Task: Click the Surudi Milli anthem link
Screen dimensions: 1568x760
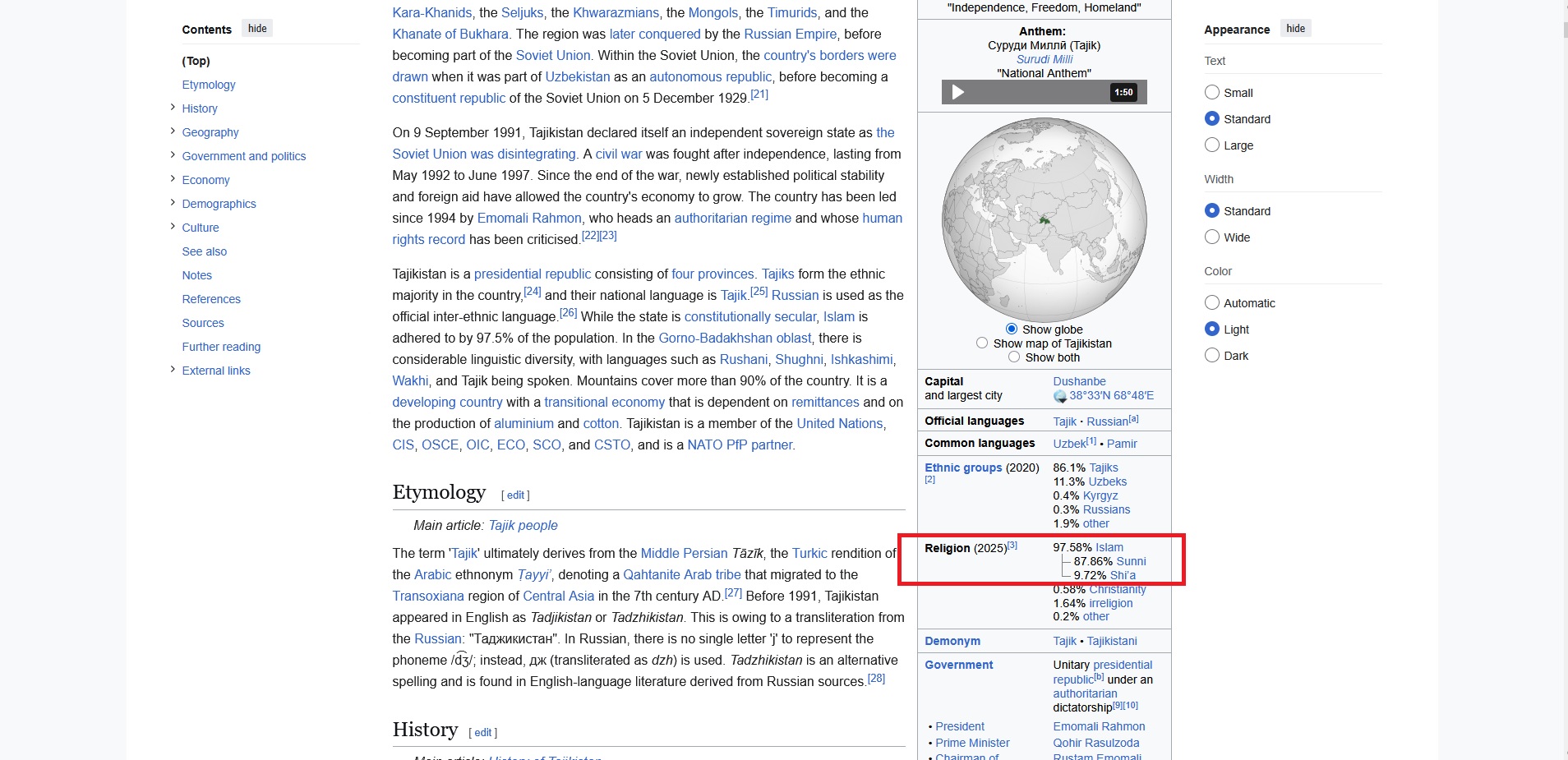Action: (x=1045, y=59)
